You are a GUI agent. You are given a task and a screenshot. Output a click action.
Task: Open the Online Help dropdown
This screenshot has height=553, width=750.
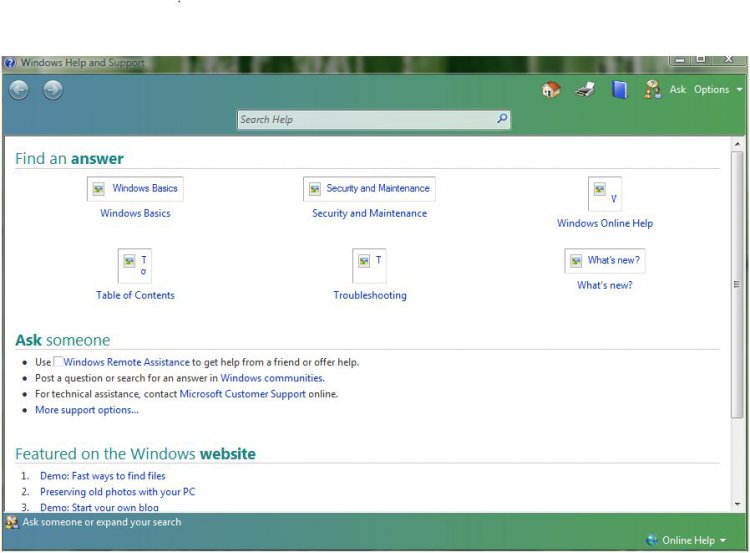694,540
